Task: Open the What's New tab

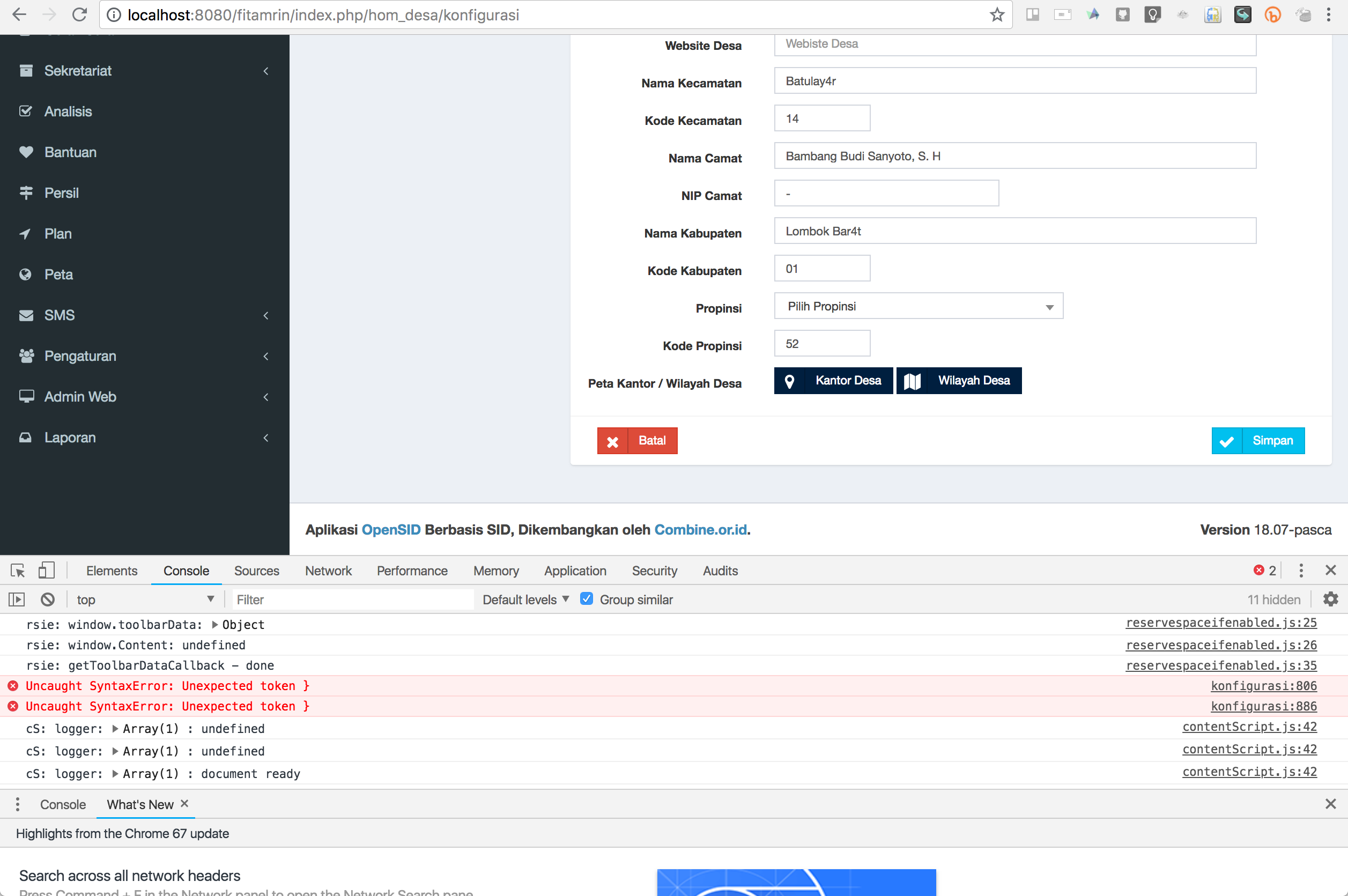Action: [140, 804]
